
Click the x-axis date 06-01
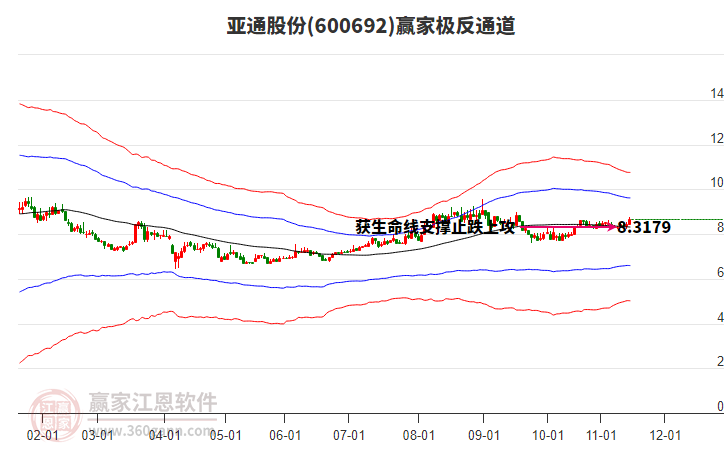[x=285, y=436]
